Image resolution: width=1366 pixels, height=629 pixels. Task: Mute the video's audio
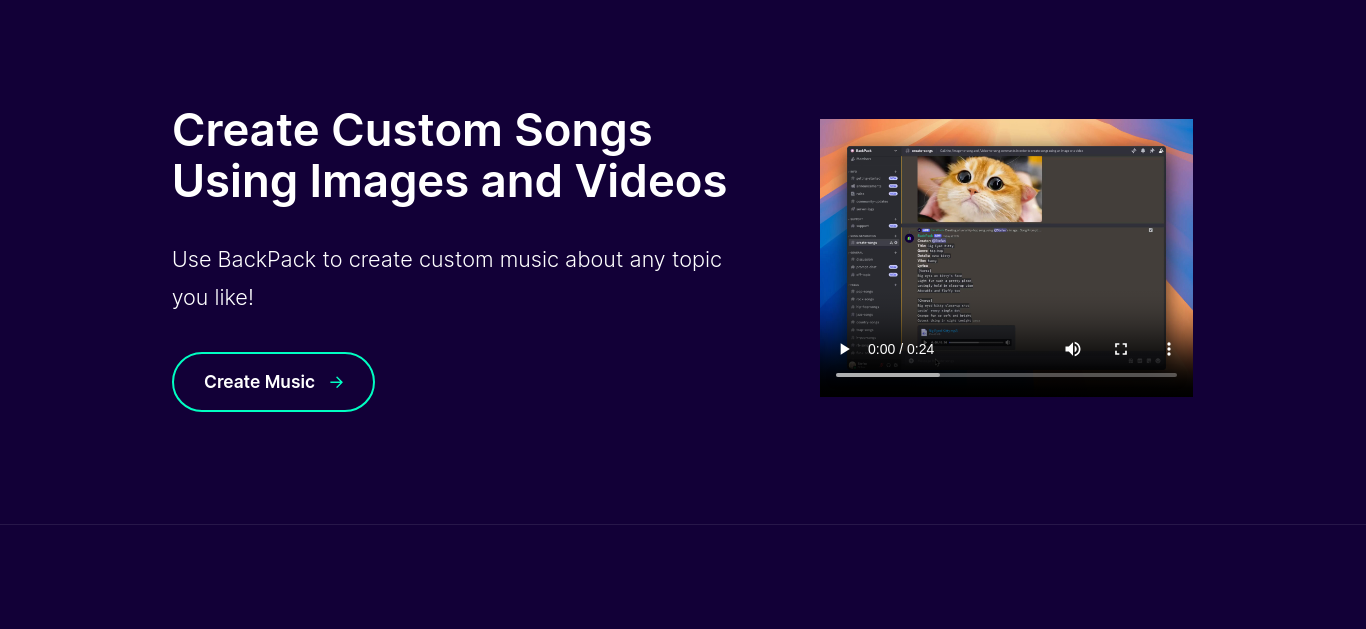click(x=1073, y=349)
